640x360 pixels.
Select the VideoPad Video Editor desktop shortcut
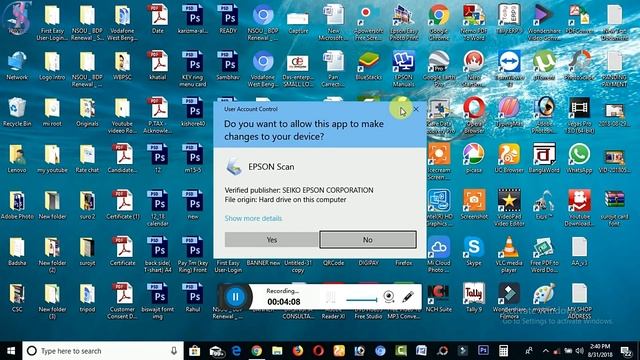point(509,208)
